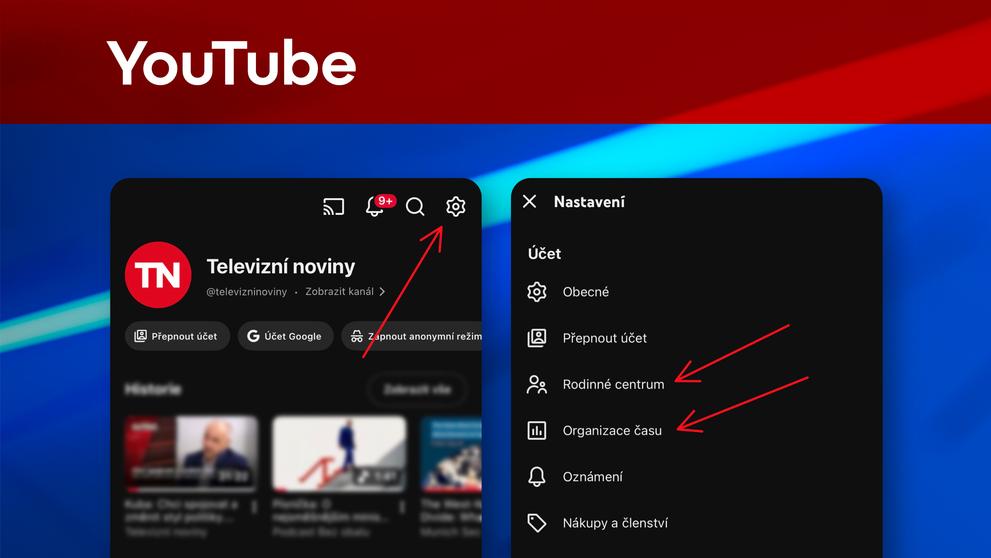Click the Oznámení bell icon in settings

[x=537, y=476]
